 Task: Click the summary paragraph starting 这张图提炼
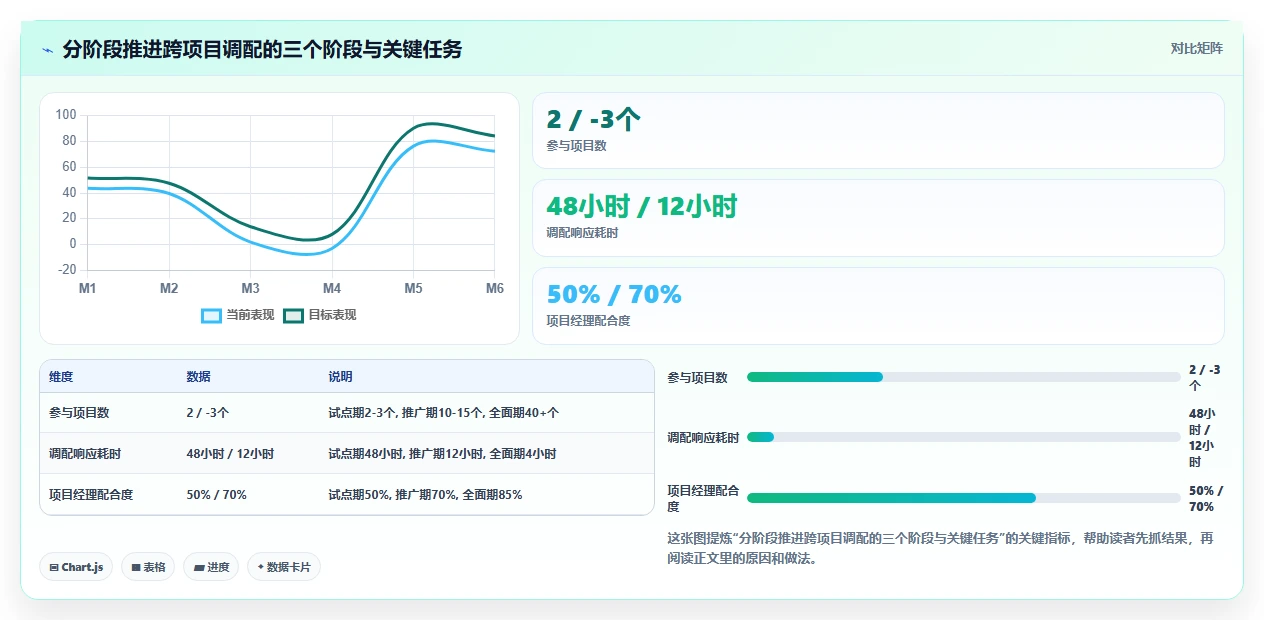[x=940, y=548]
